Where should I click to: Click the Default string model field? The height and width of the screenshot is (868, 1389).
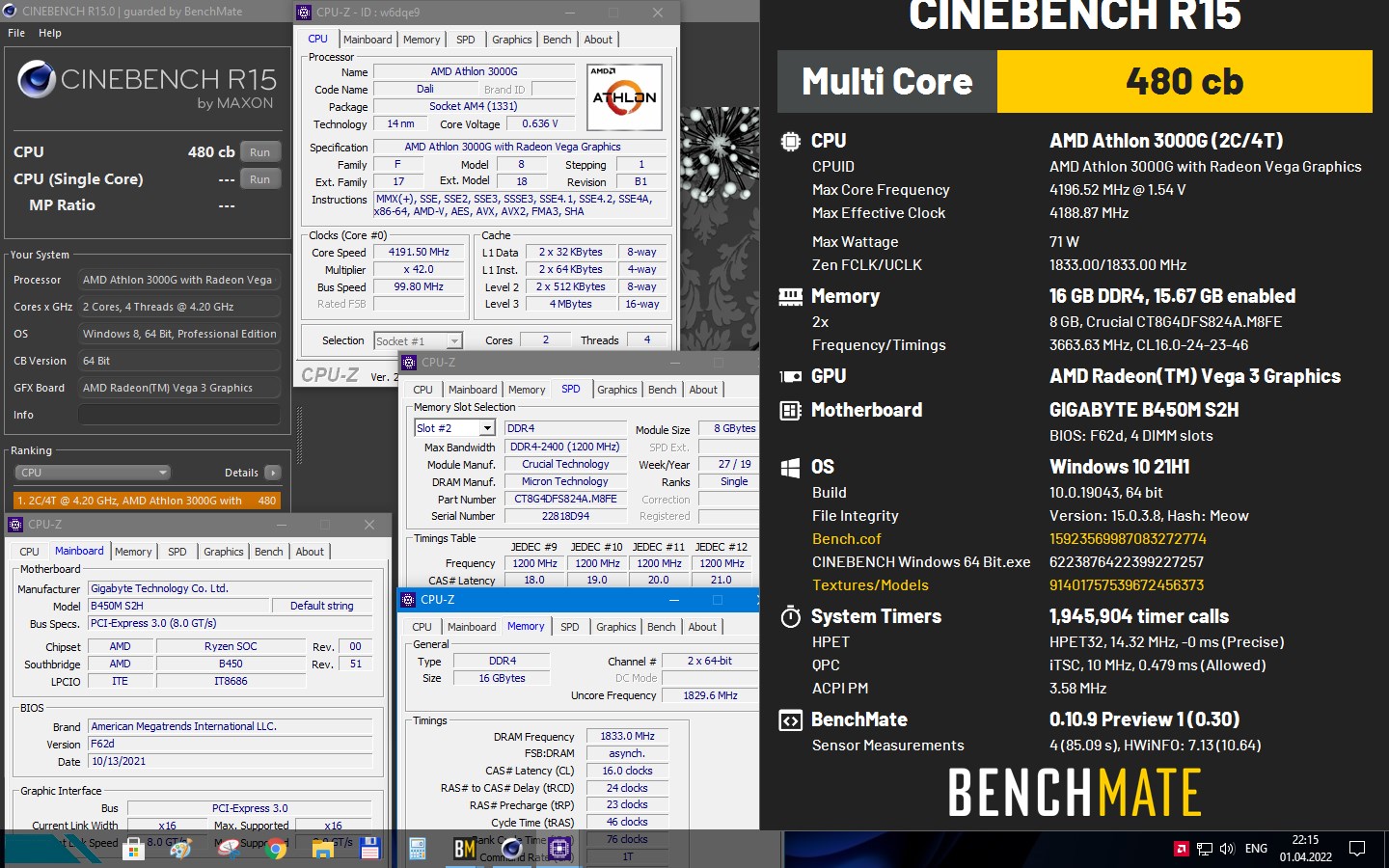[x=321, y=606]
